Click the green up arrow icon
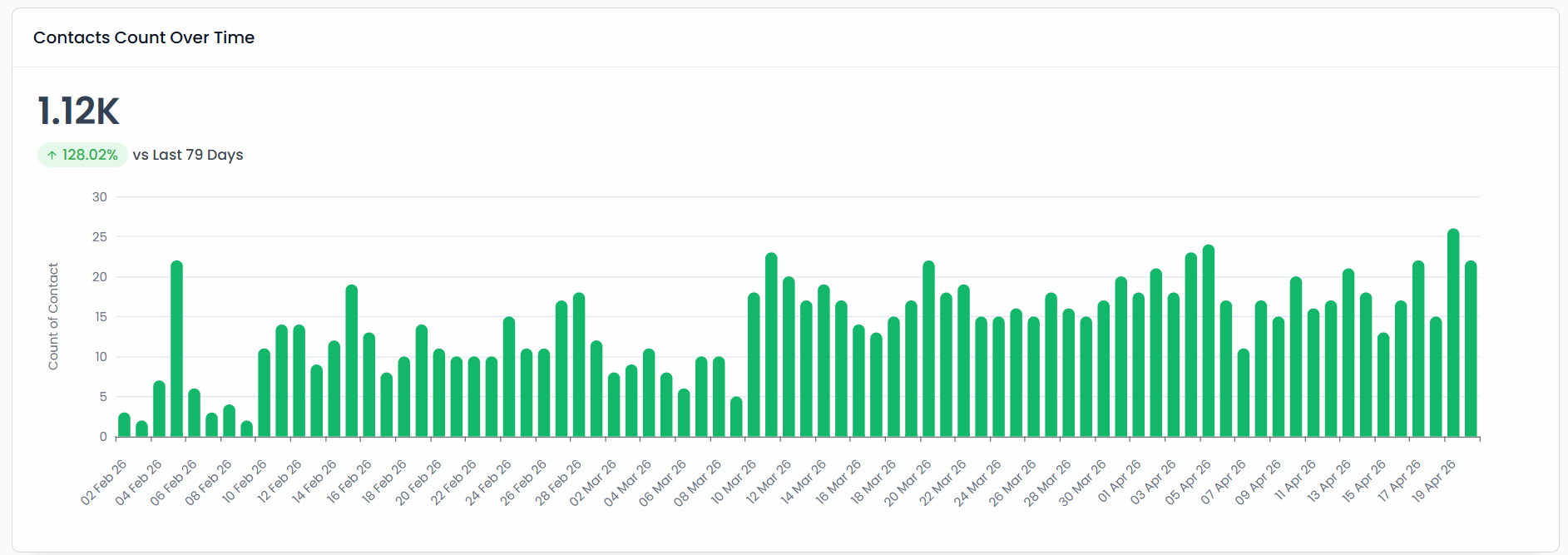This screenshot has height=555, width=1568. 52,156
